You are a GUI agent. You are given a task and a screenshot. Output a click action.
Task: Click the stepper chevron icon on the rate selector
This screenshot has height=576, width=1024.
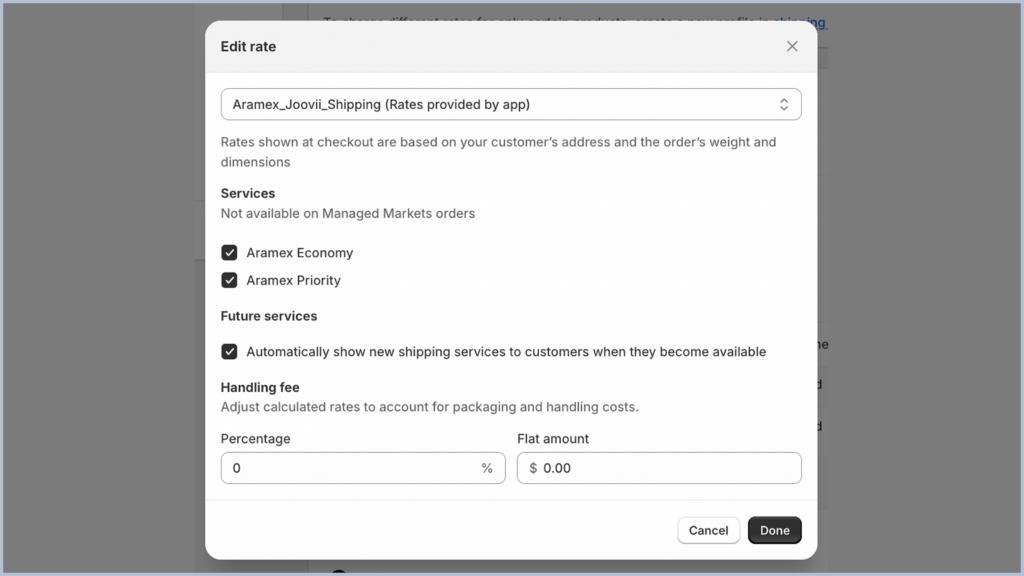[784, 104]
